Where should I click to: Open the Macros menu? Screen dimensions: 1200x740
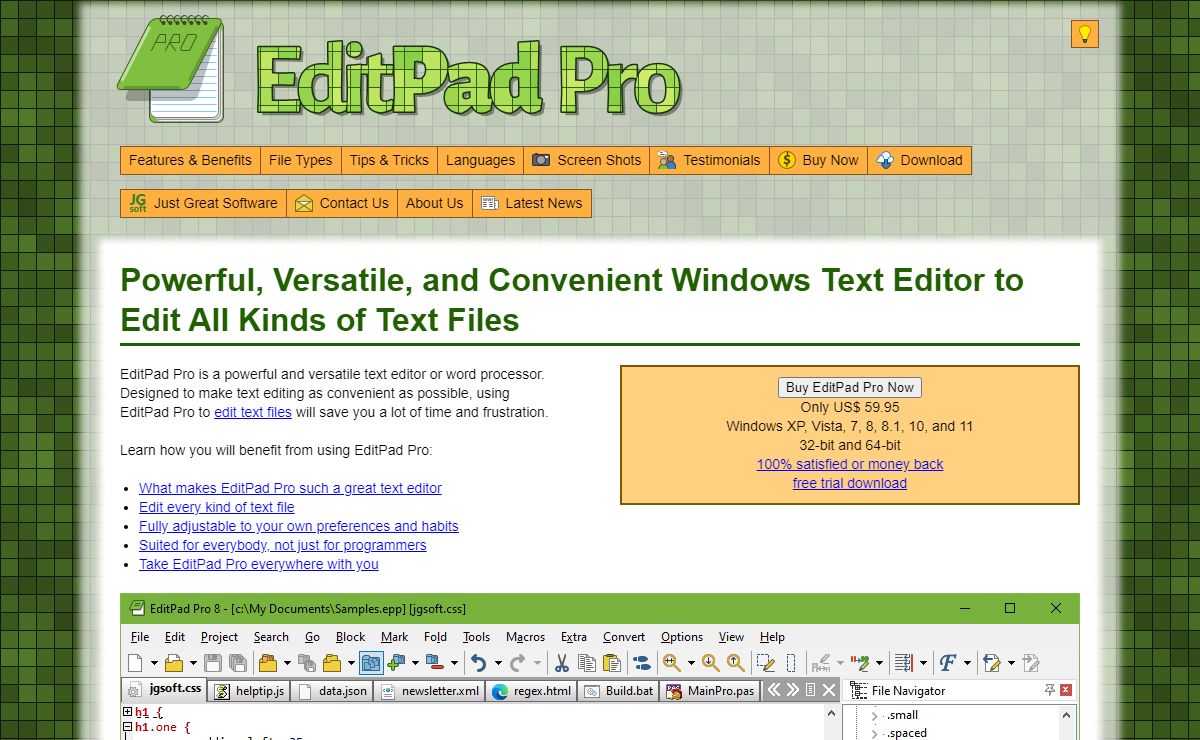coord(525,637)
